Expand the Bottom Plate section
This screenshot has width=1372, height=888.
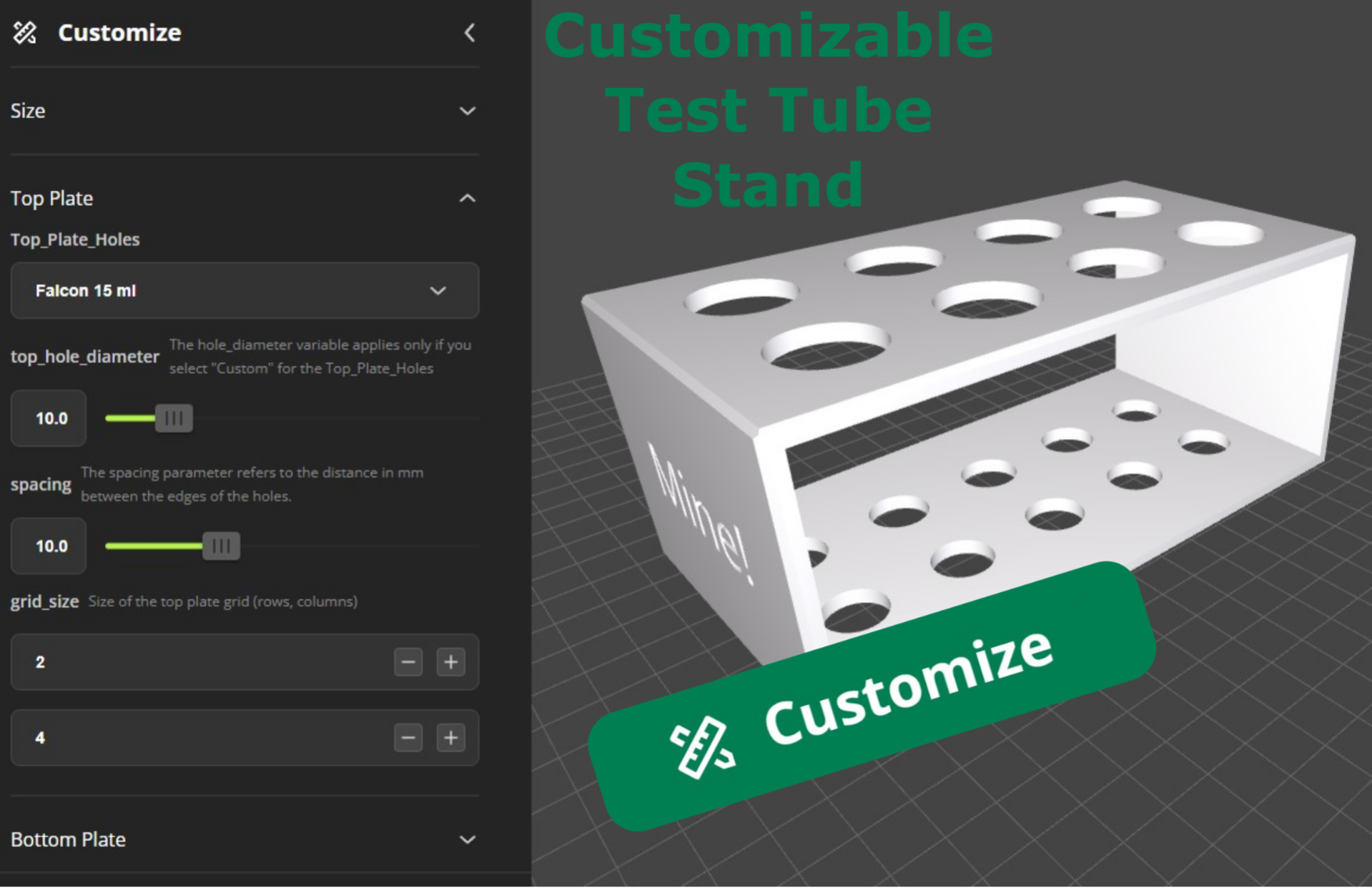(x=245, y=839)
